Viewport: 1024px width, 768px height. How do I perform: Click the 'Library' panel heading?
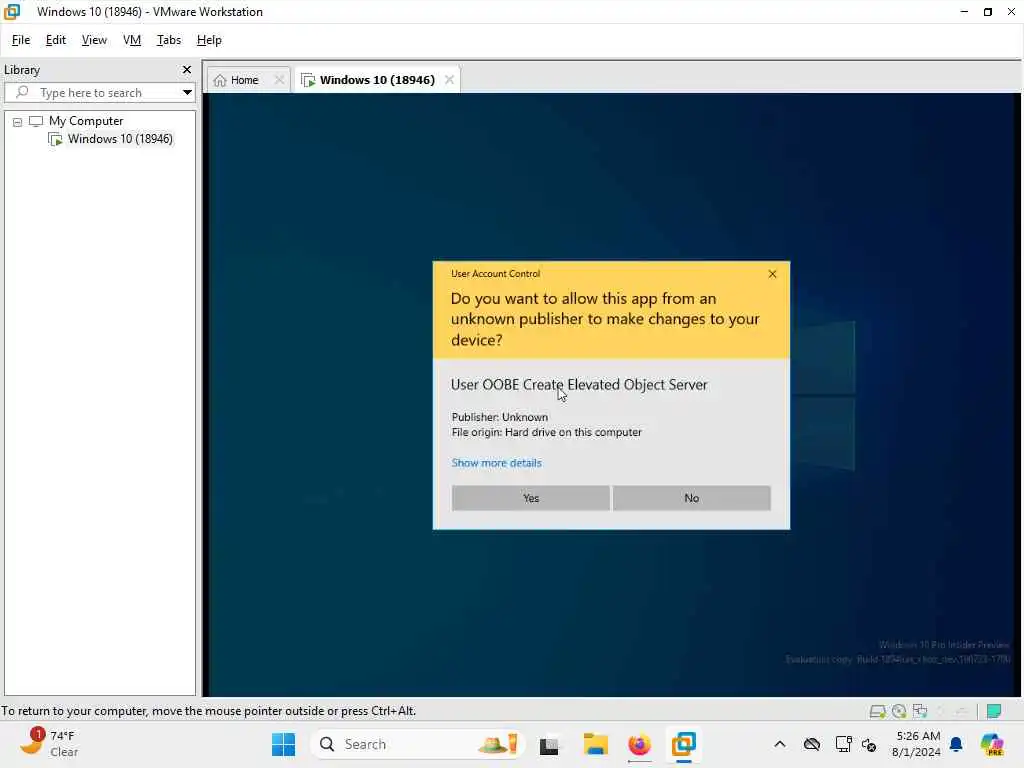[22, 70]
